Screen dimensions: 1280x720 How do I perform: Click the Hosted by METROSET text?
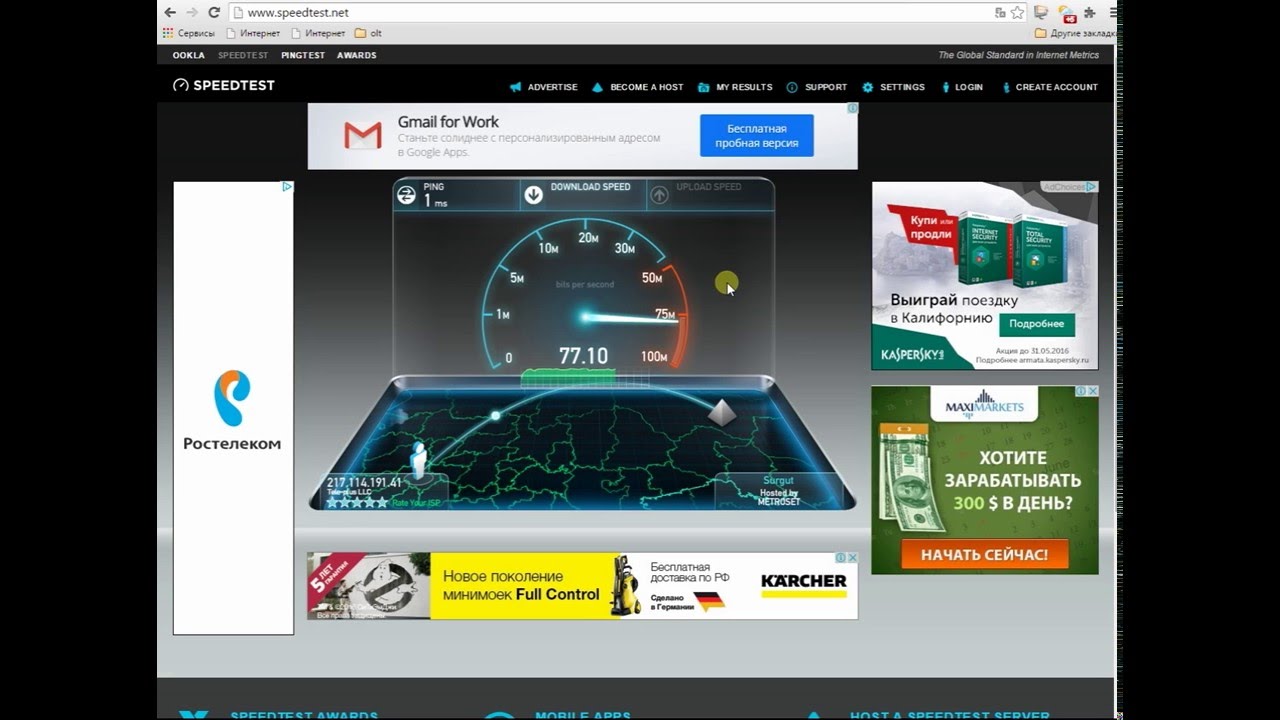[x=779, y=497]
